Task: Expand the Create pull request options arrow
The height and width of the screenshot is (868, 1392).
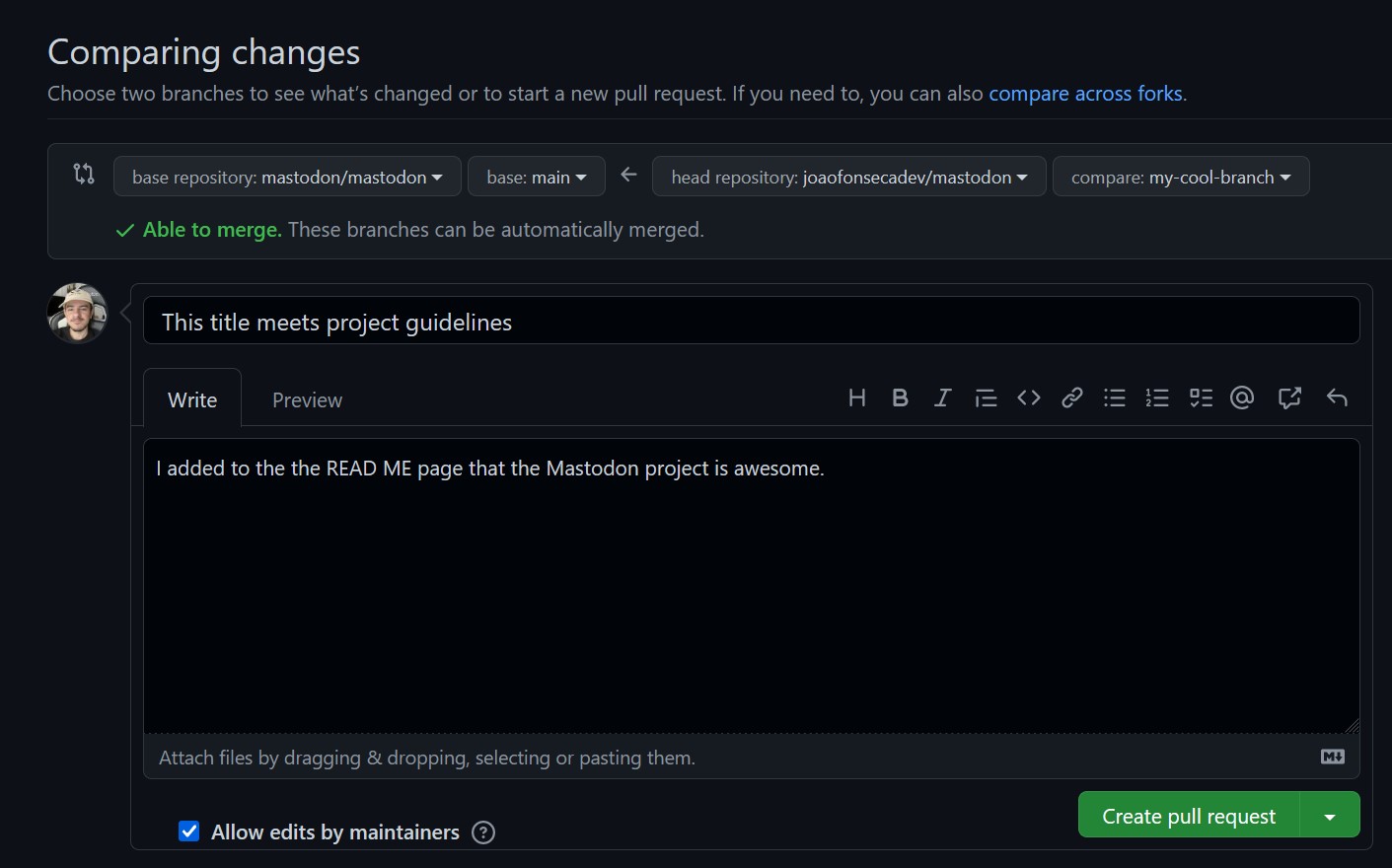Action: click(1330, 816)
